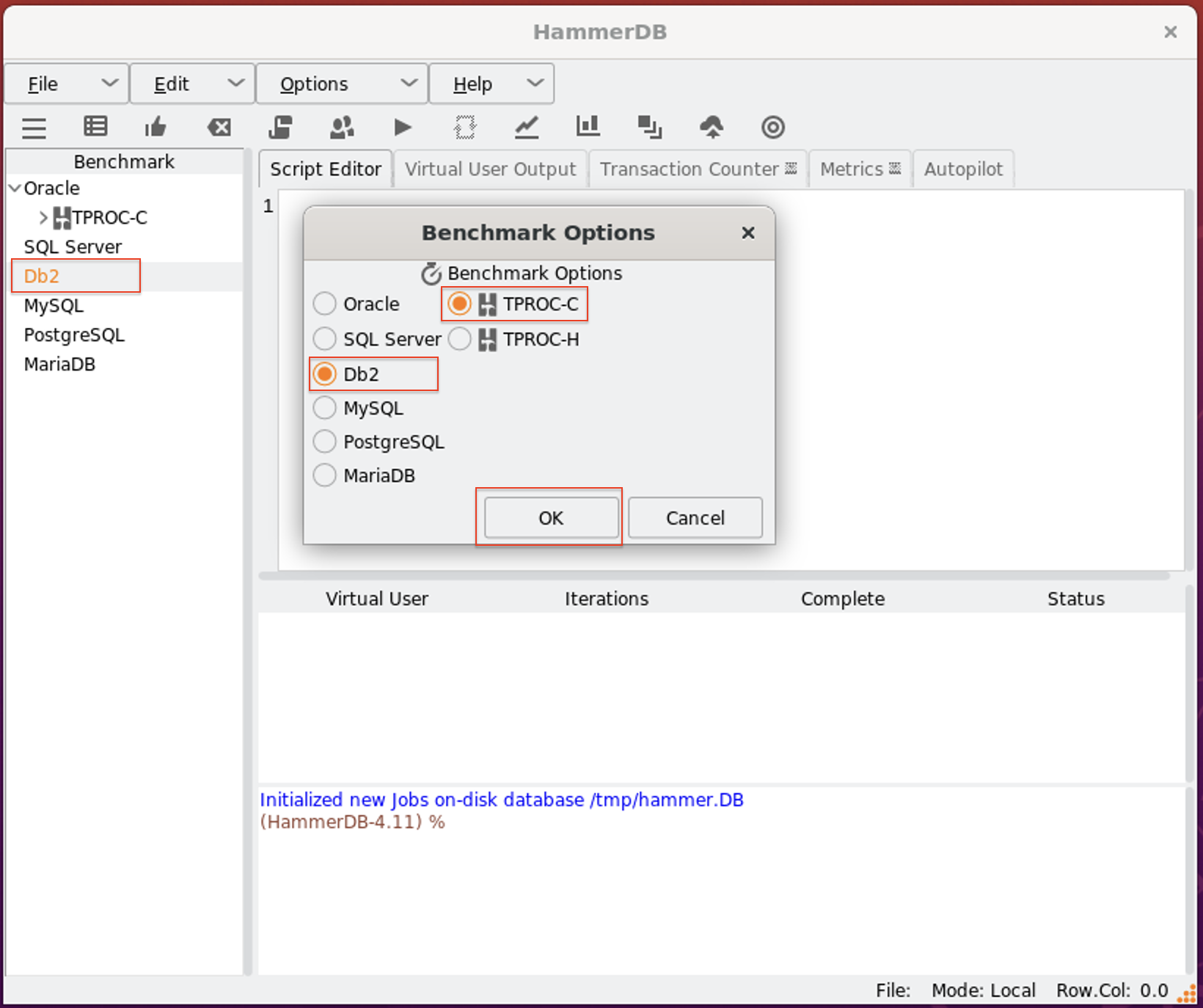Screen dimensions: 1203x1008
Task: Click the bar chart toolbar icon
Action: 588,127
